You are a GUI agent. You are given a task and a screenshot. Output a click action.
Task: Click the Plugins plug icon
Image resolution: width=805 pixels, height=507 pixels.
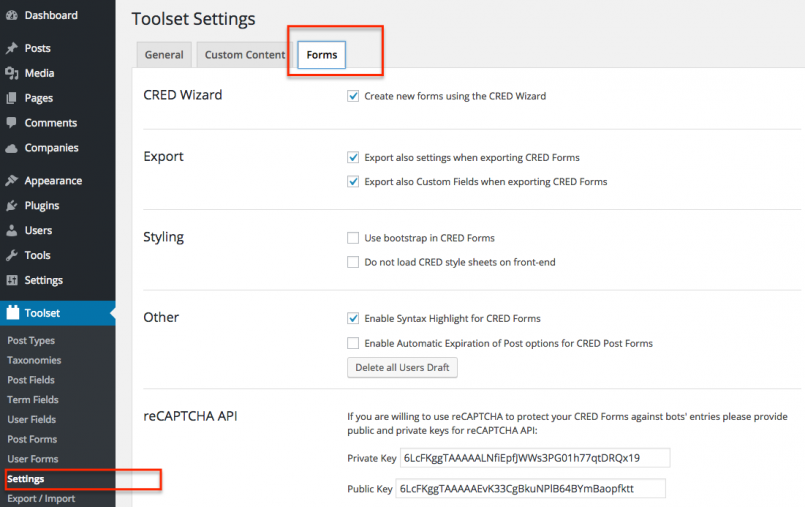[x=12, y=206]
